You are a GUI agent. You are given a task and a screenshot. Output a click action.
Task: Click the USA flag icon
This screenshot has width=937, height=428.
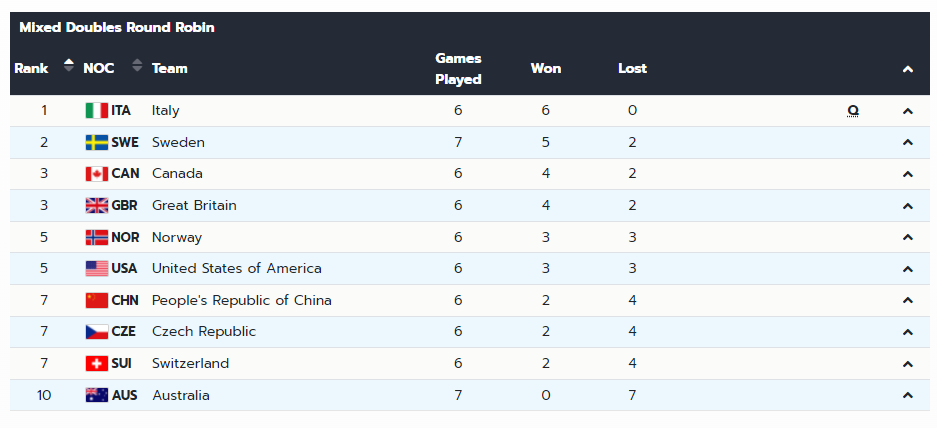click(x=97, y=269)
